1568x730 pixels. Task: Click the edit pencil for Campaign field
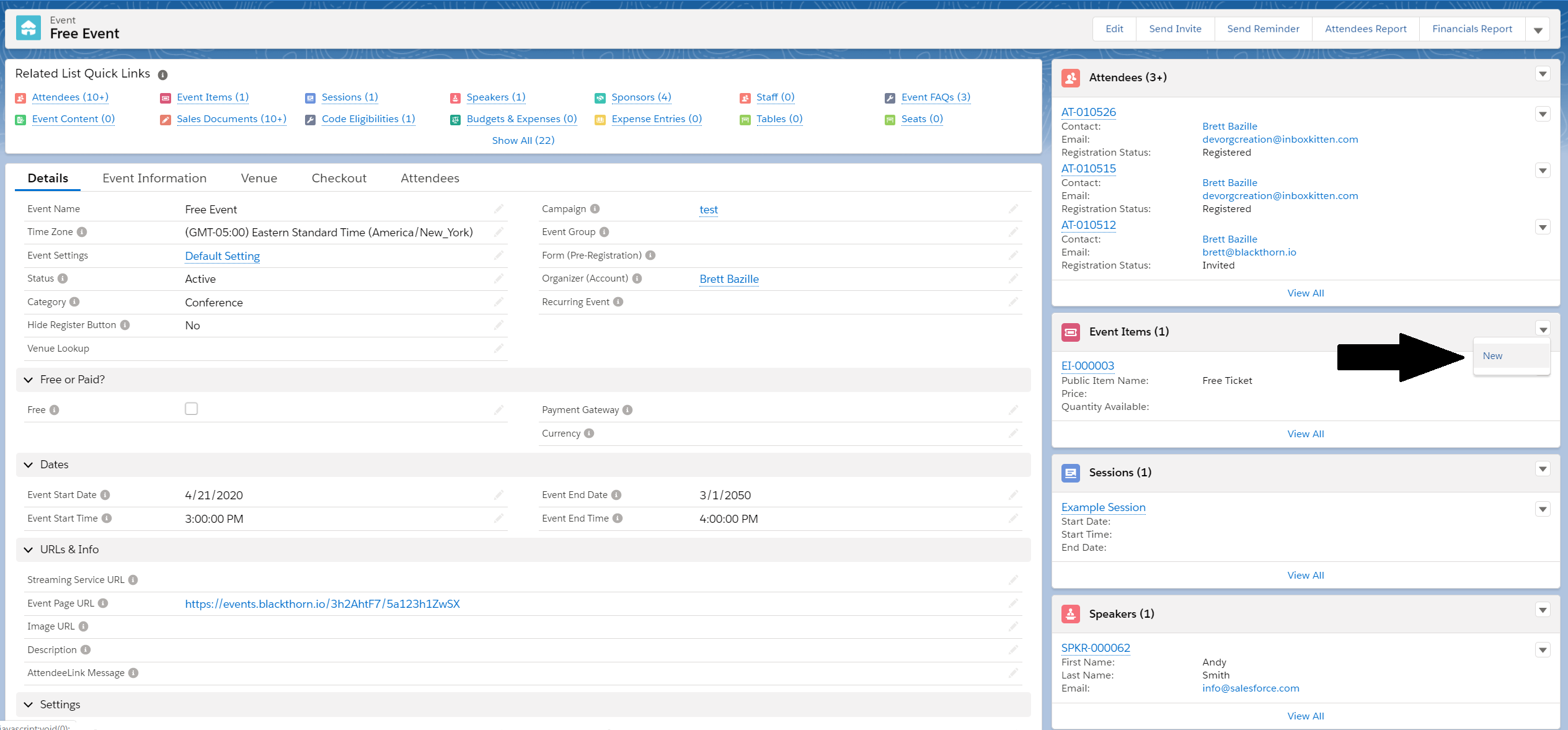coord(1013,209)
